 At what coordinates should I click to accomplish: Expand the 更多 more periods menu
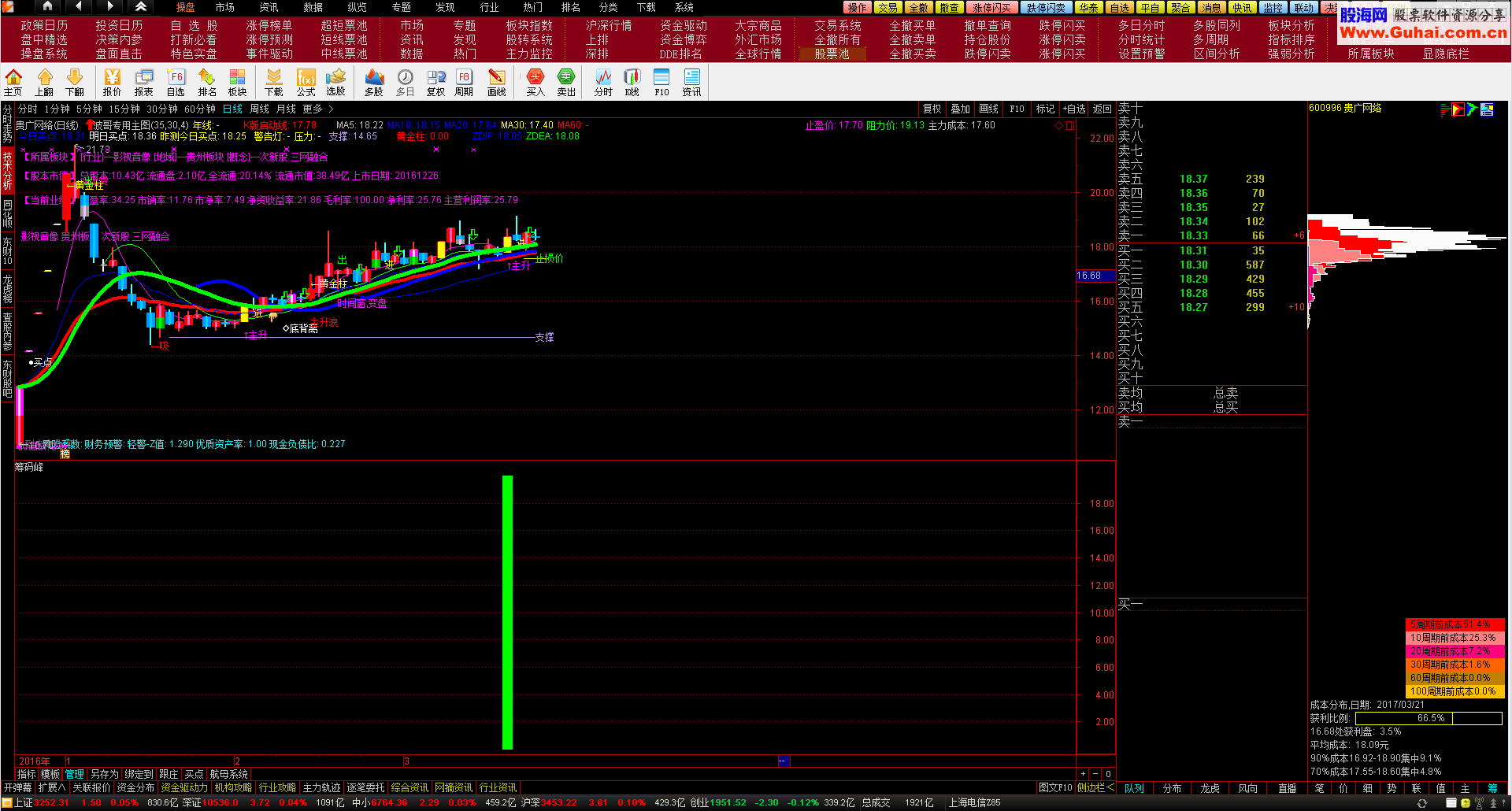(x=318, y=109)
